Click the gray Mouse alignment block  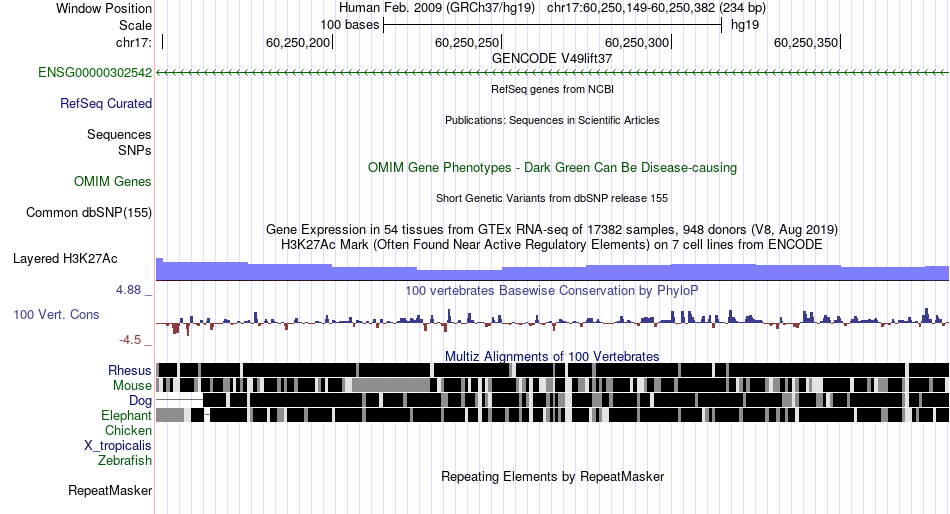pyautogui.click(x=391, y=385)
